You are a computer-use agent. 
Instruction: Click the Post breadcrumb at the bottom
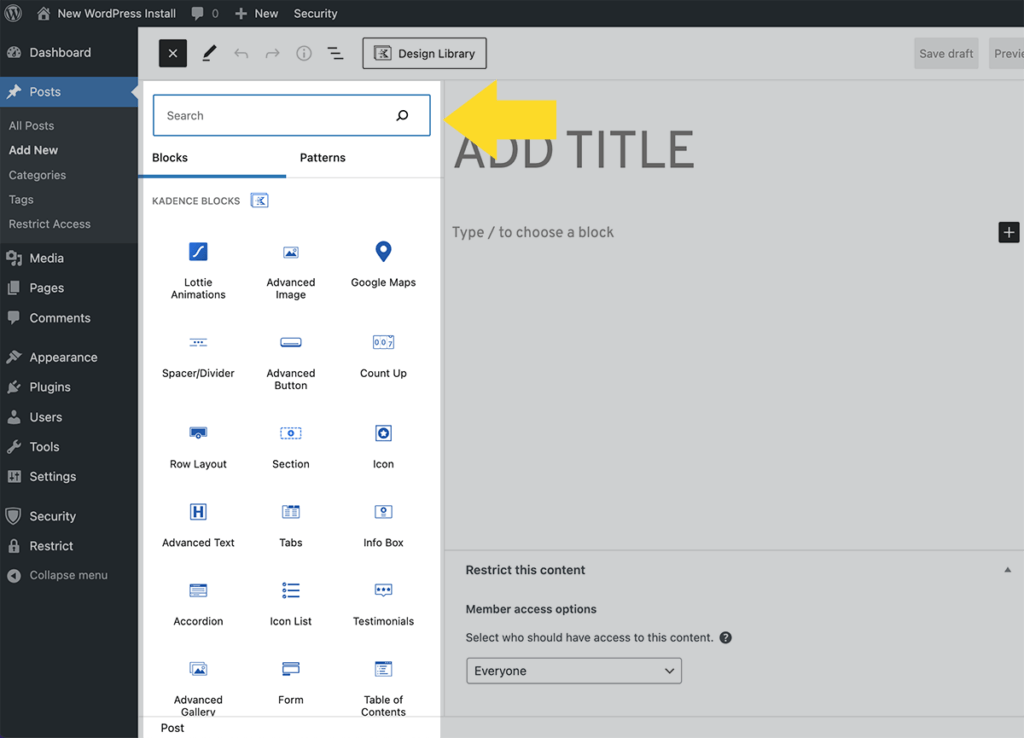pyautogui.click(x=172, y=728)
